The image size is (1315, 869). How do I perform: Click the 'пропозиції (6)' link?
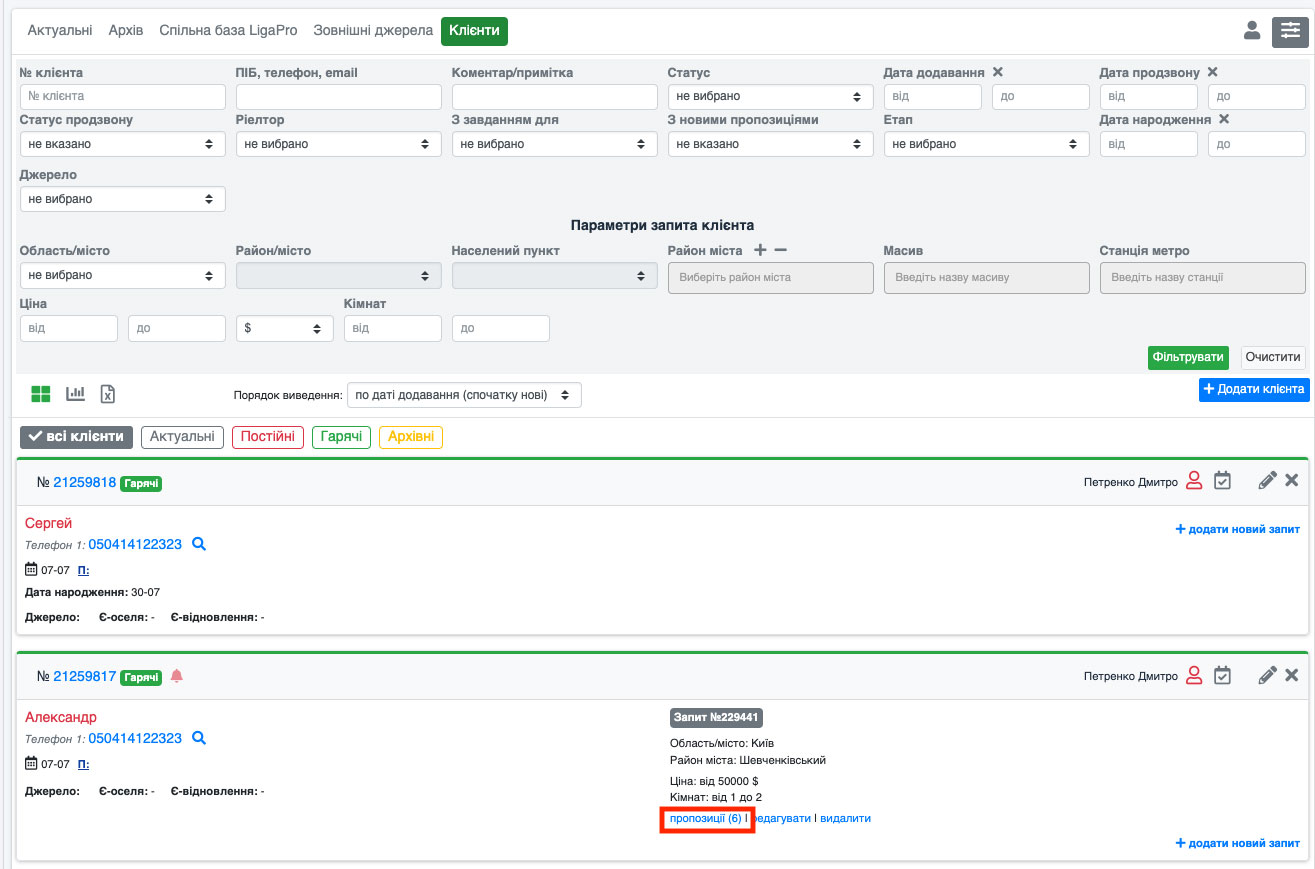tap(705, 818)
